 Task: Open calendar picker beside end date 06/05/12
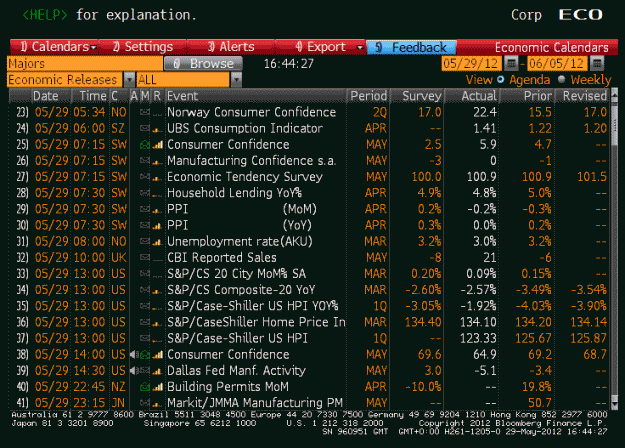point(597,63)
